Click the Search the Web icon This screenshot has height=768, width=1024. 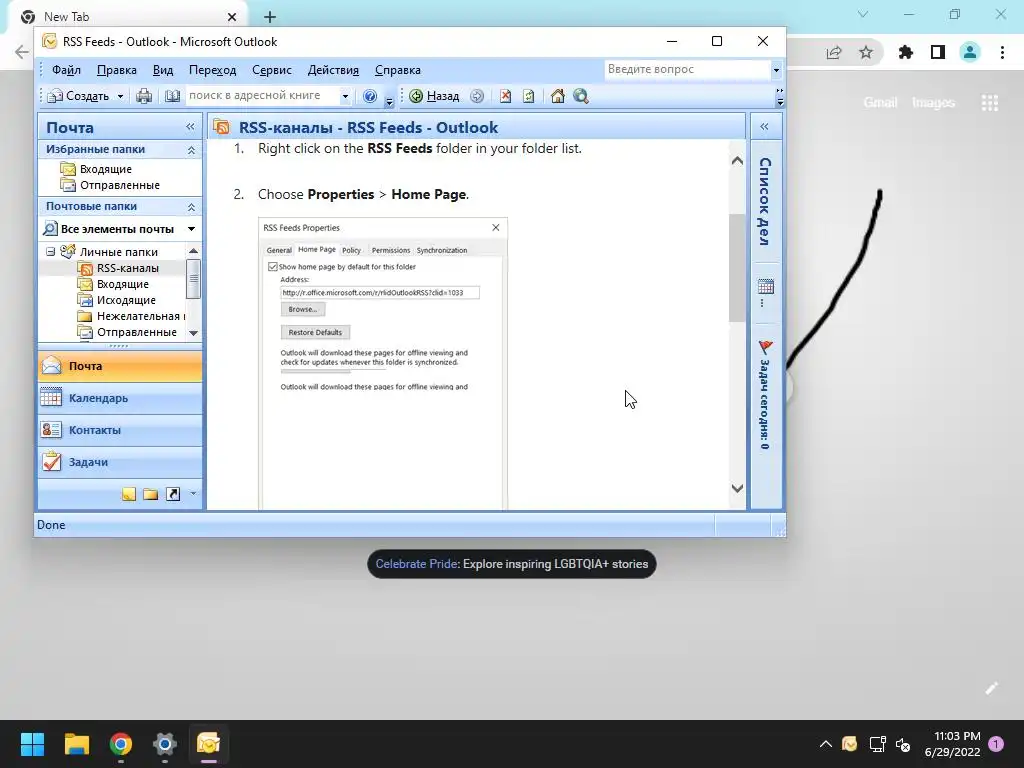pos(581,96)
